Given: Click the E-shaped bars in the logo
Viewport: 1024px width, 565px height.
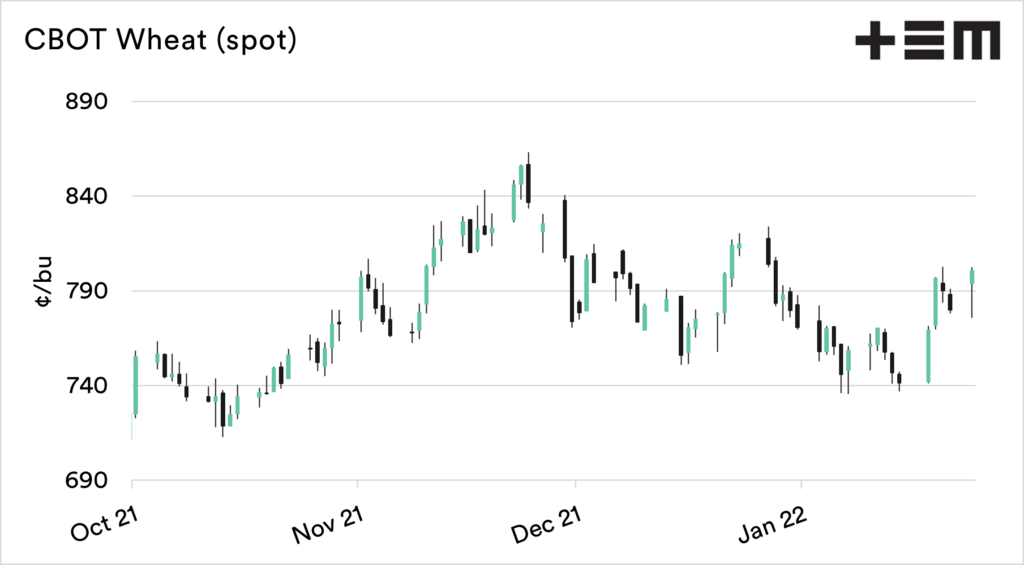Looking at the screenshot, I should coord(925,42).
